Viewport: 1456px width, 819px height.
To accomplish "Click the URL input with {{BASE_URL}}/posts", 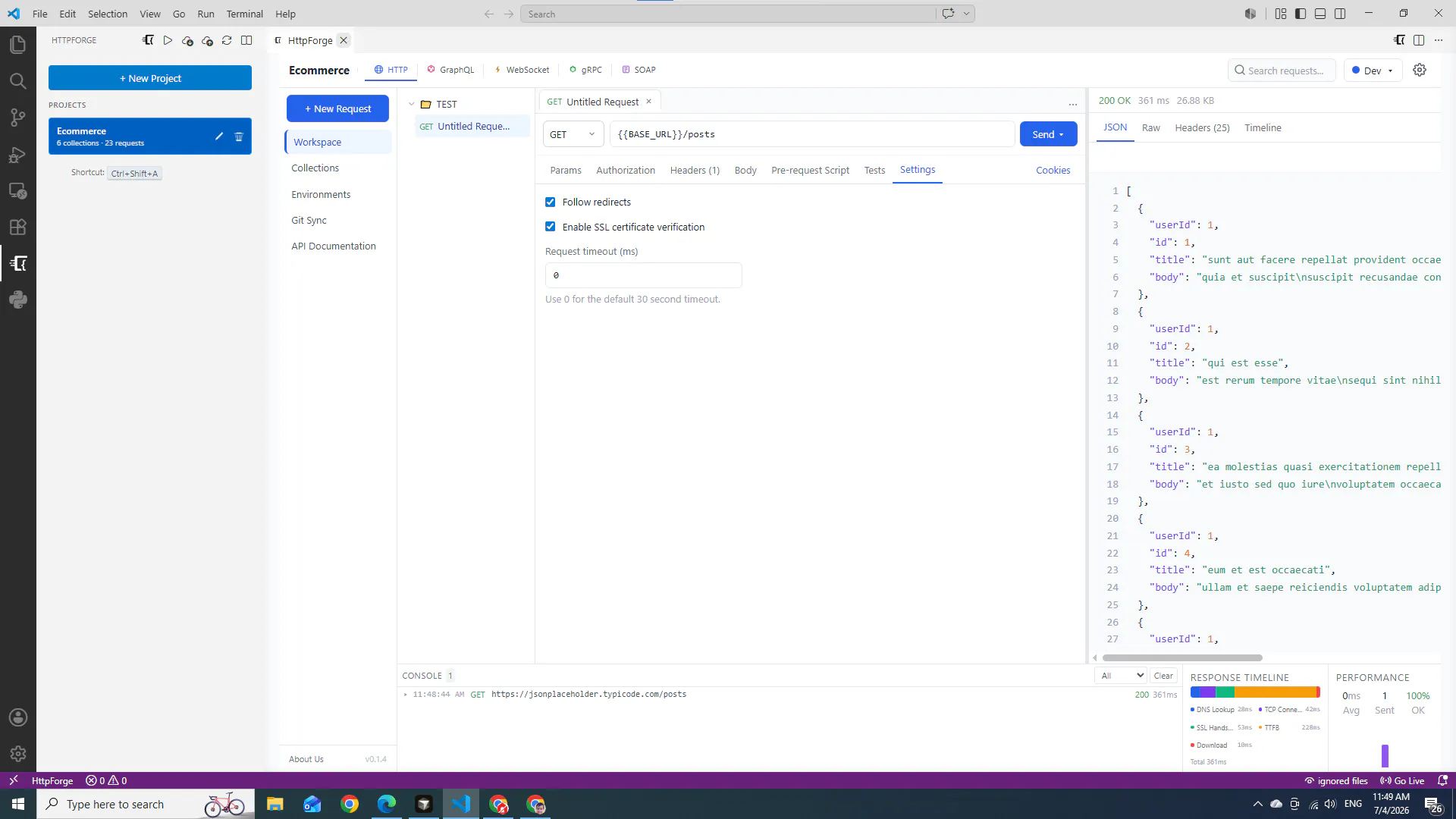I will tap(812, 134).
